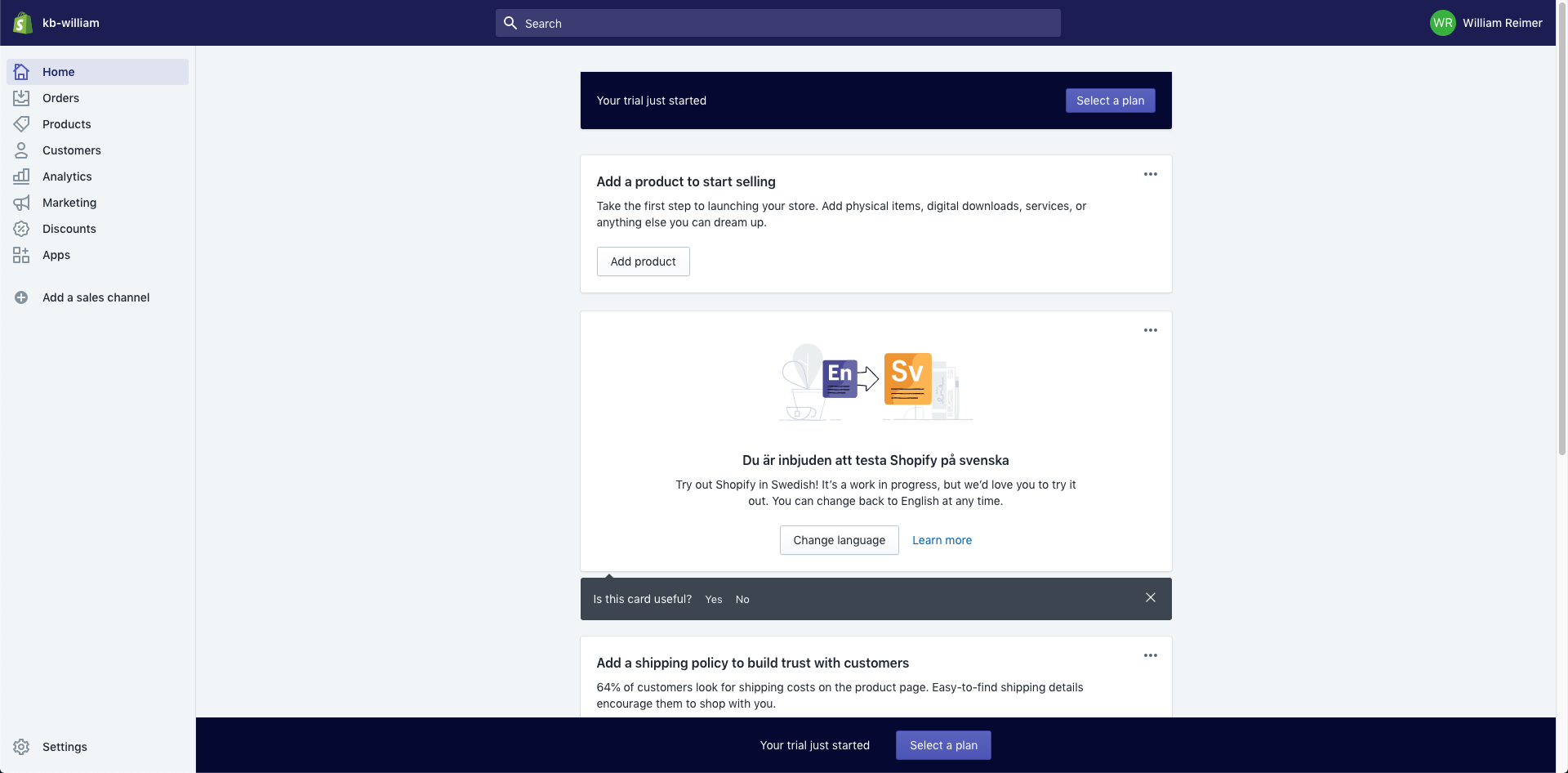This screenshot has width=1568, height=773.
Task: Answer No to card useful question
Action: tap(742, 599)
